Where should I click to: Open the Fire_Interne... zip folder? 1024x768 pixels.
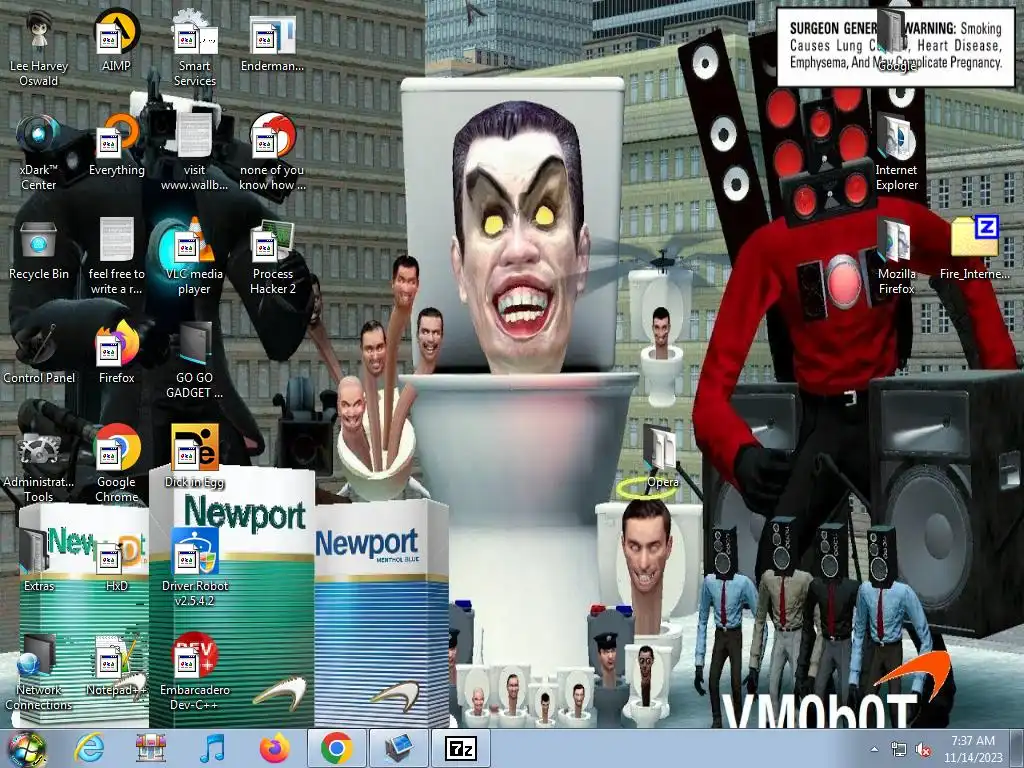[x=974, y=249]
